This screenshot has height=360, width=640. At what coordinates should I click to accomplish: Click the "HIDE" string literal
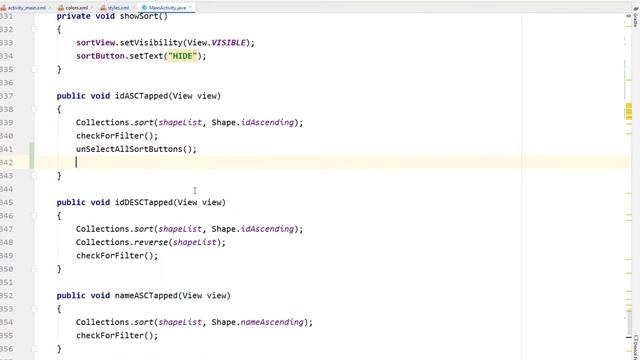[x=182, y=56]
